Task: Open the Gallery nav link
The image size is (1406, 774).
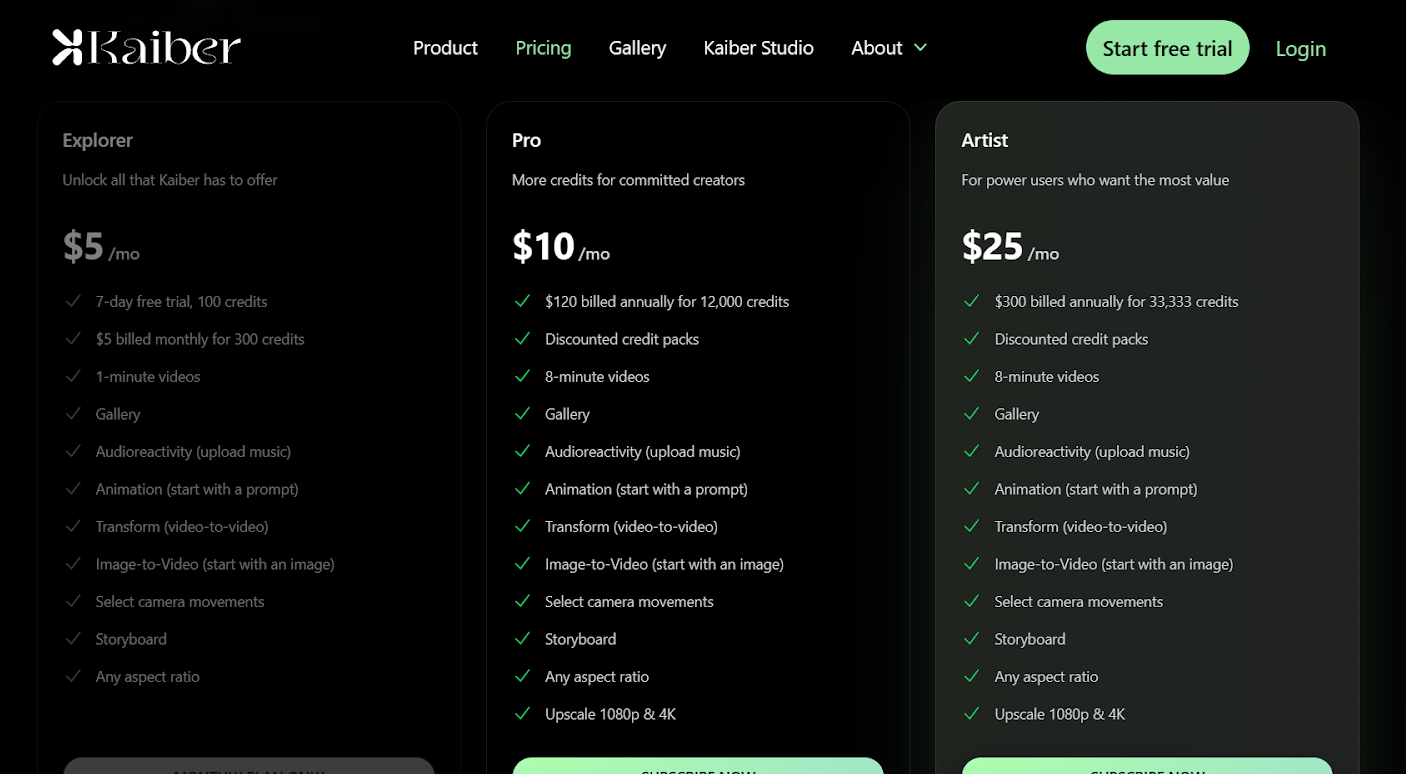Action: (x=637, y=48)
